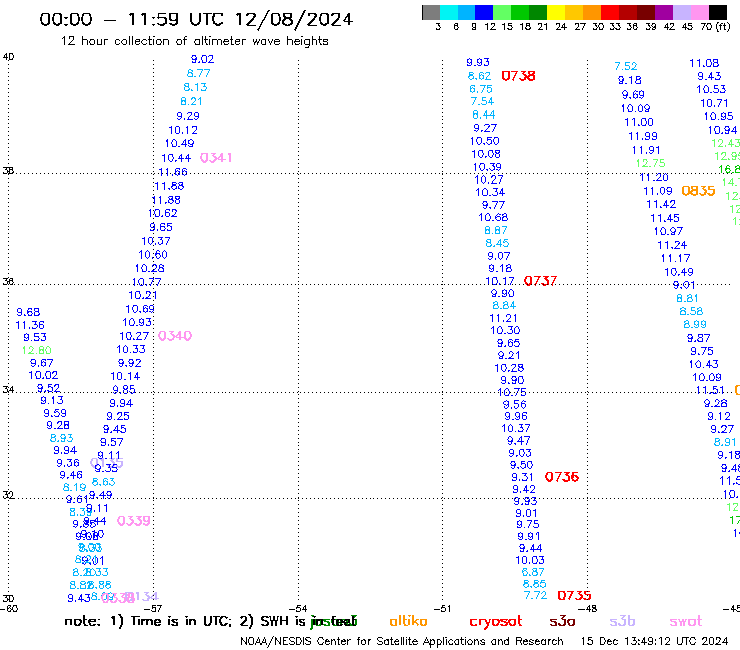Click the 6.87 wave height value
This screenshot has width=740, height=650.
[533, 572]
